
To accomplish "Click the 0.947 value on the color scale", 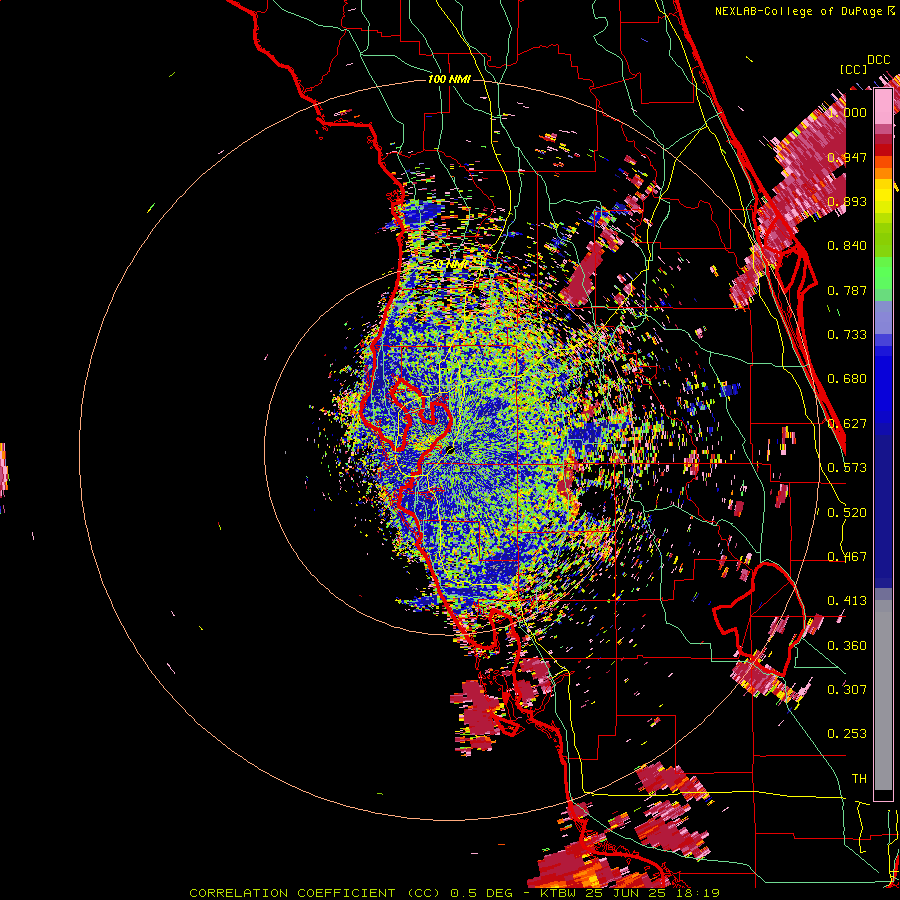I will 847,157.
